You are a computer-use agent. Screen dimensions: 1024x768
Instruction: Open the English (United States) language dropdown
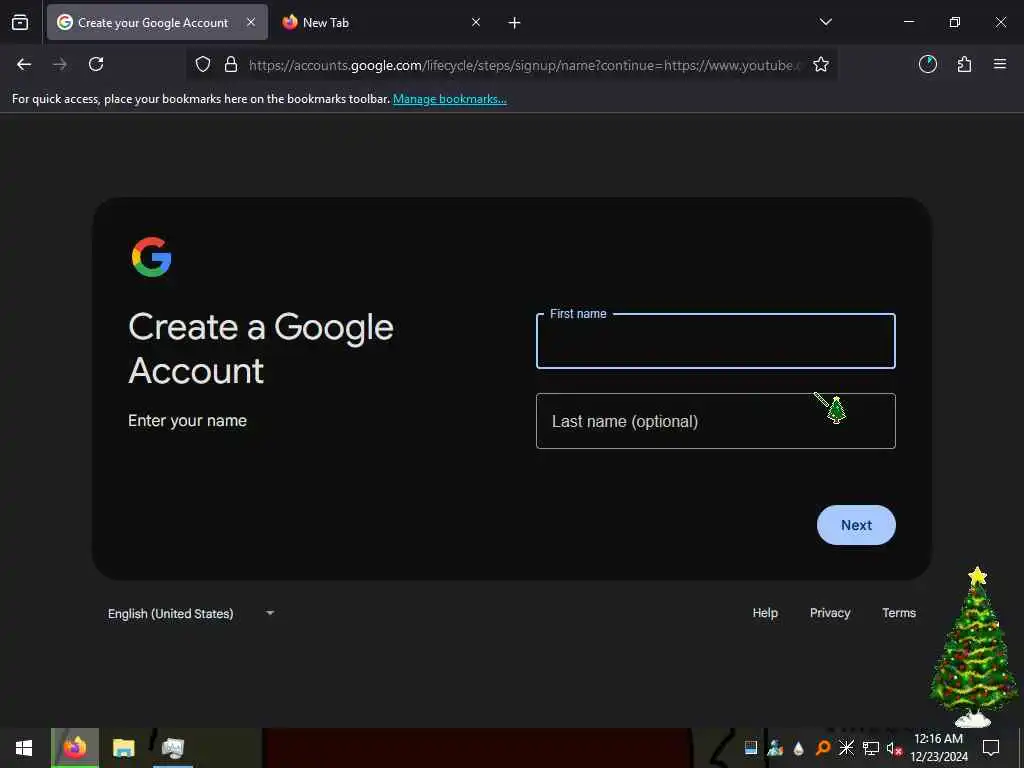click(191, 613)
